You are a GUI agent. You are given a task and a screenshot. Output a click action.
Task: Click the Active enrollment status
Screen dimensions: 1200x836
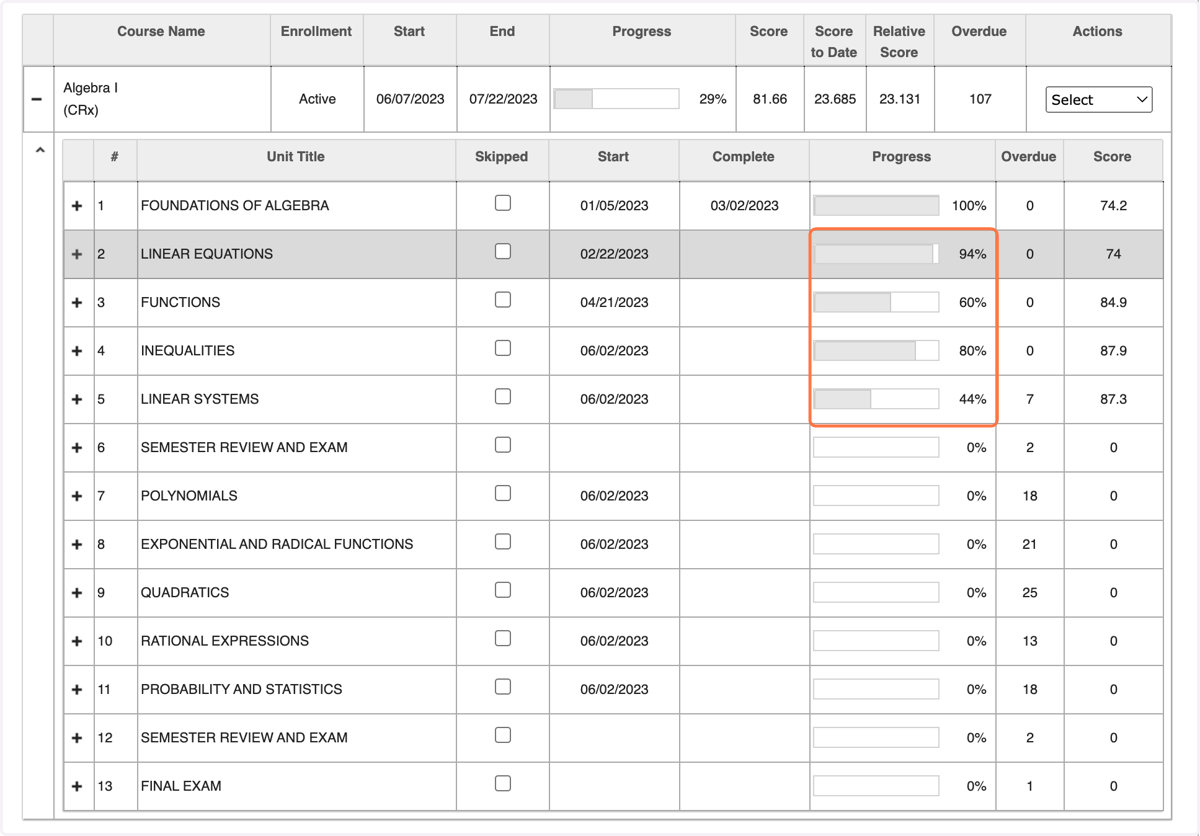coord(317,99)
